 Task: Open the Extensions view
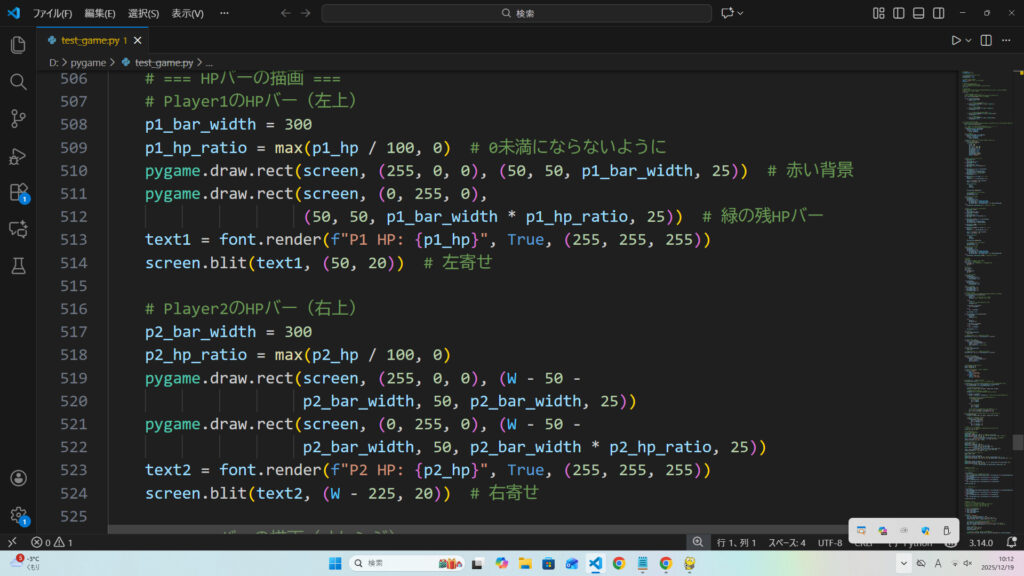18,192
